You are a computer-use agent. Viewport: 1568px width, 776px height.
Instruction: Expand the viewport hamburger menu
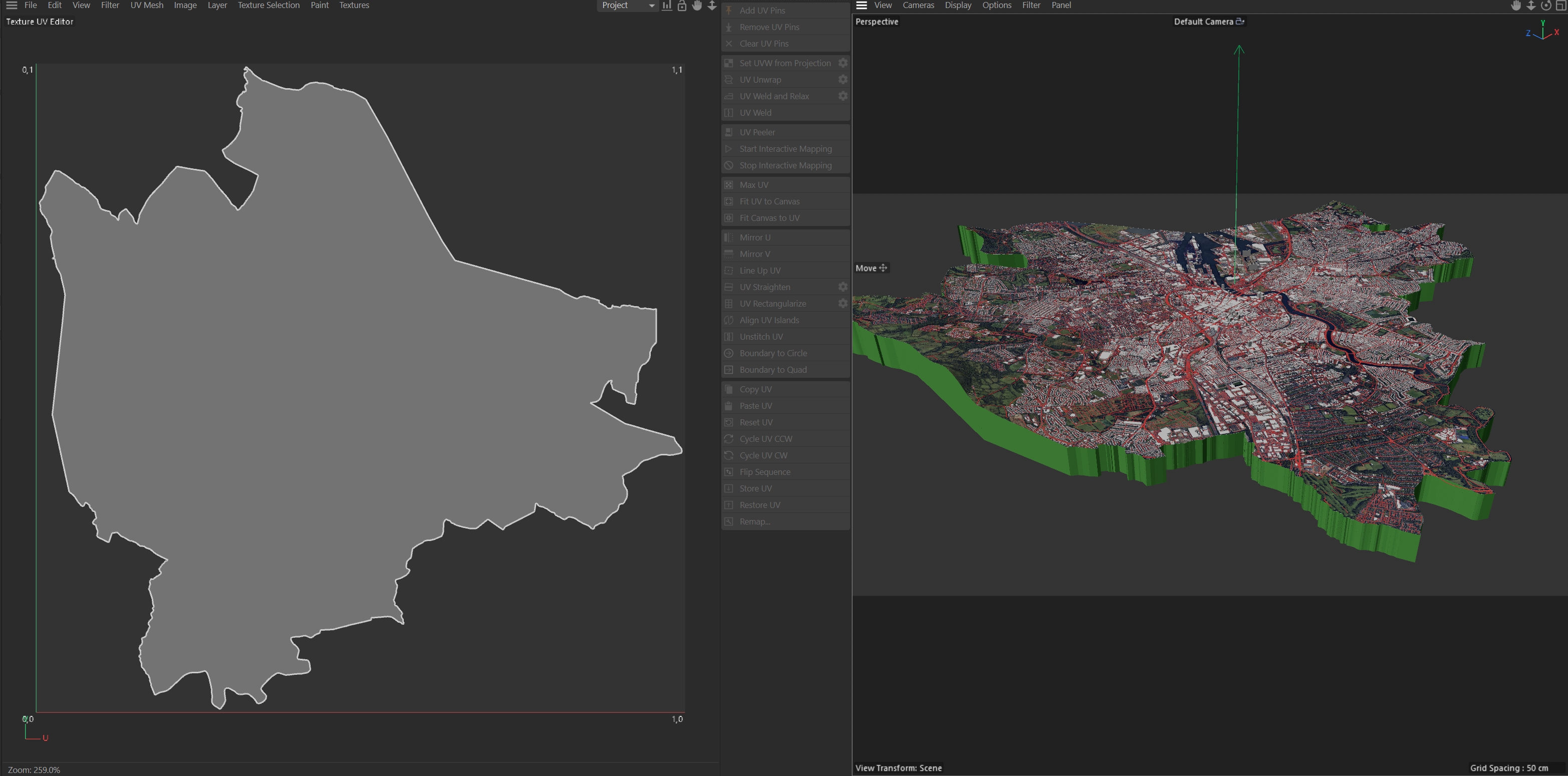(861, 6)
